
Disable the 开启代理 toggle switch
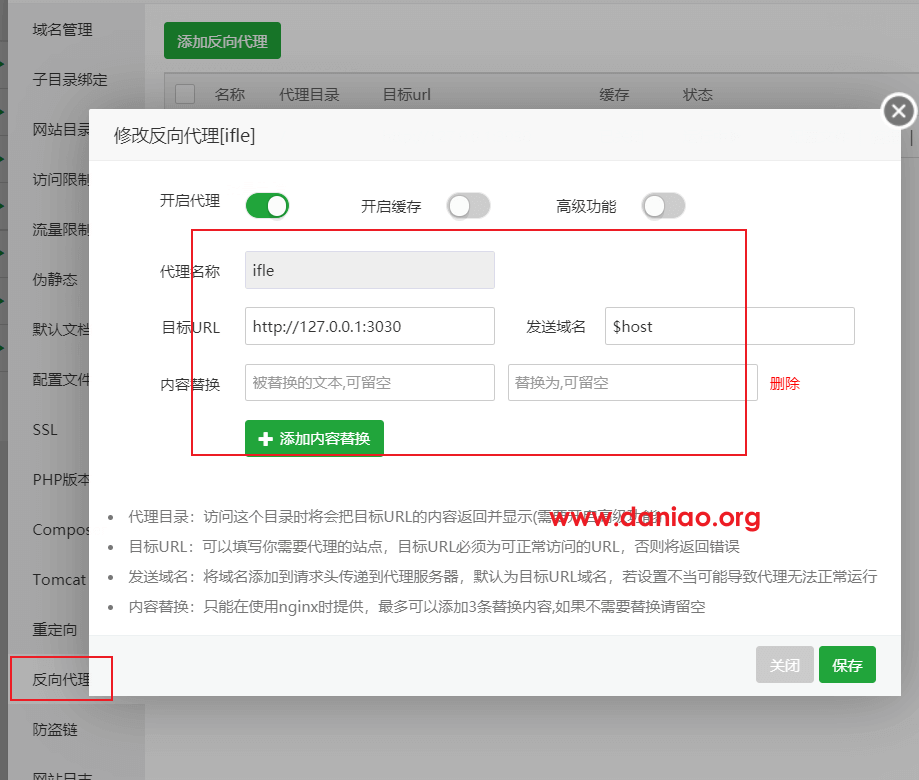[x=267, y=206]
